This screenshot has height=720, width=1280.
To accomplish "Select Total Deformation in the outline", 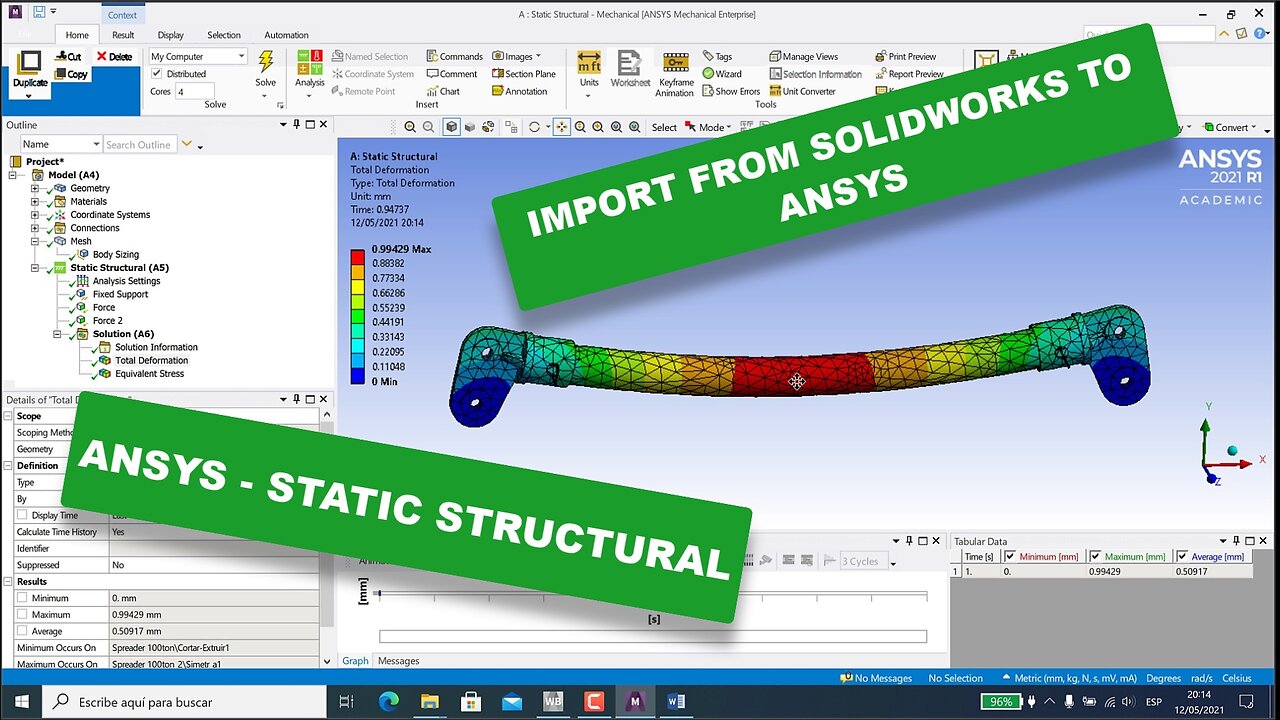I will tap(151, 360).
